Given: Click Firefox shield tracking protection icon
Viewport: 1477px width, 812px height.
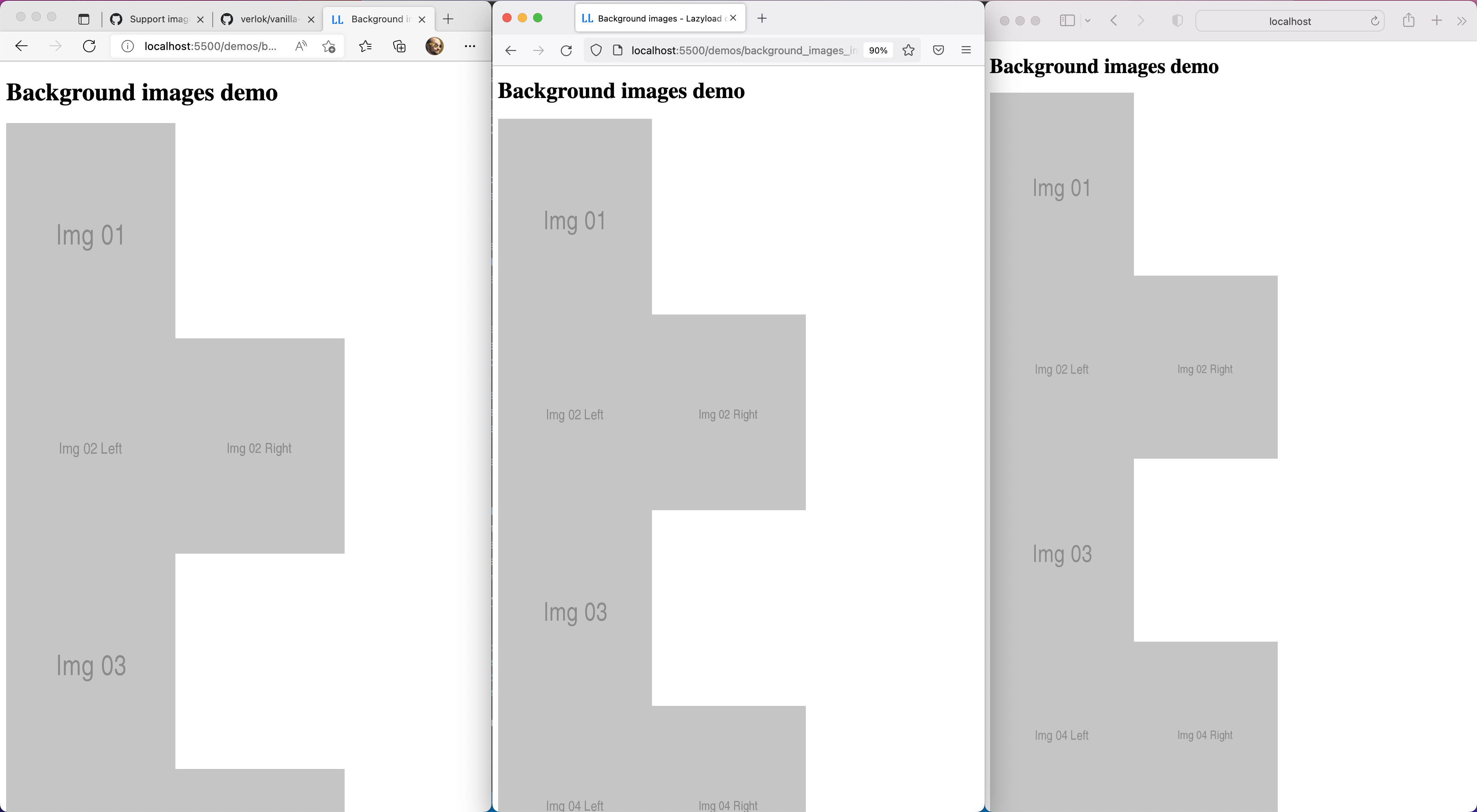Looking at the screenshot, I should (596, 50).
